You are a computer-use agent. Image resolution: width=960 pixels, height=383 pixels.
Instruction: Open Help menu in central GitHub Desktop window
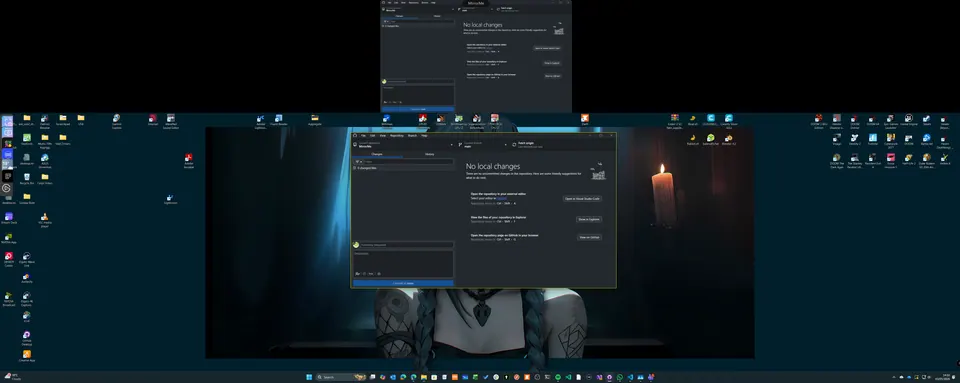click(x=424, y=135)
